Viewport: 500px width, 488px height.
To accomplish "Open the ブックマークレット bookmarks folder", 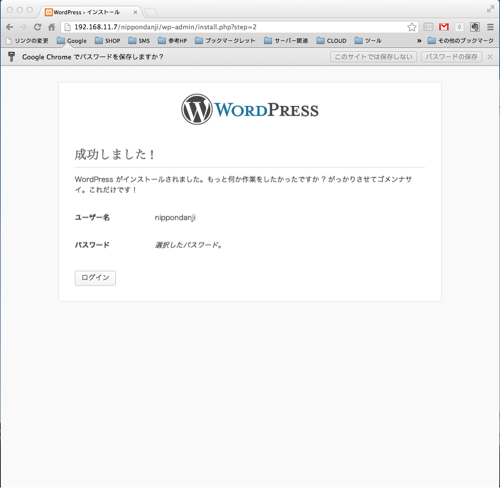I will point(225,41).
